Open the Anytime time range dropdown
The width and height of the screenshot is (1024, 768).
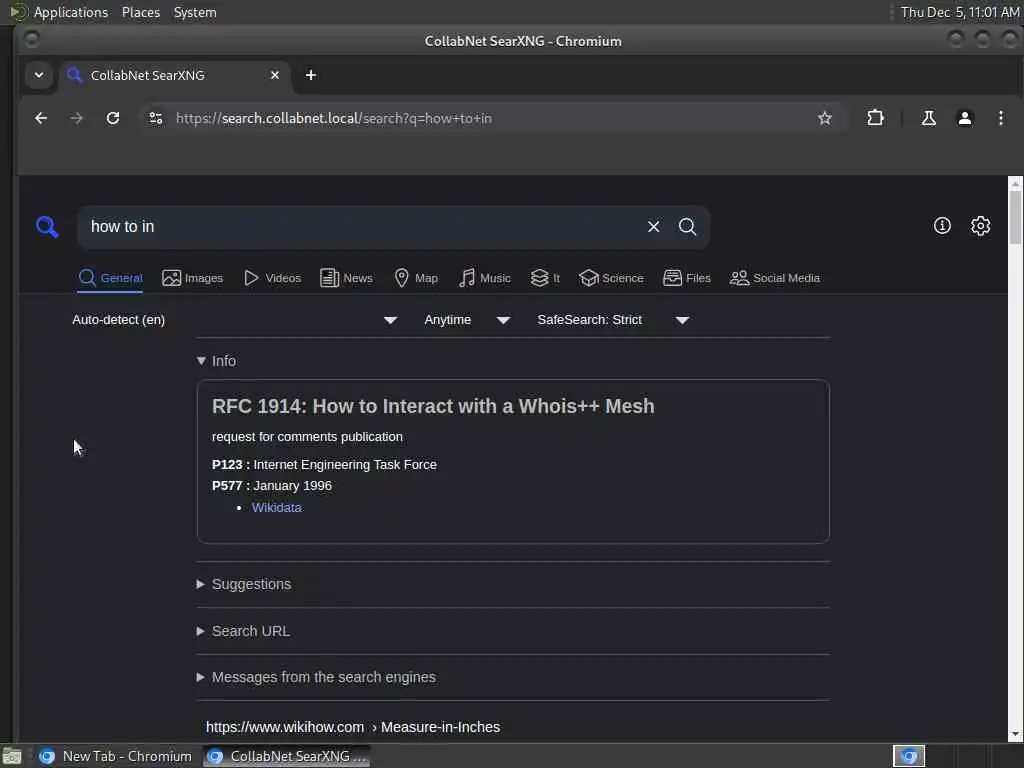tap(467, 320)
